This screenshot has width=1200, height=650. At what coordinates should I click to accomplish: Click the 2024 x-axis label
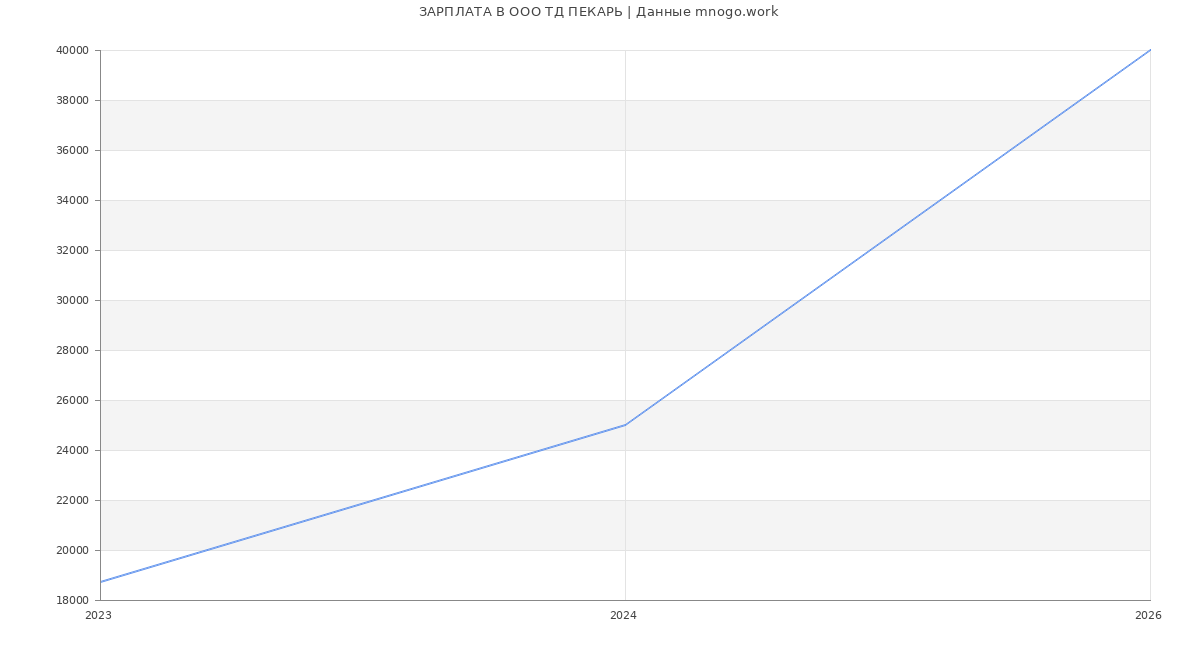(x=623, y=616)
